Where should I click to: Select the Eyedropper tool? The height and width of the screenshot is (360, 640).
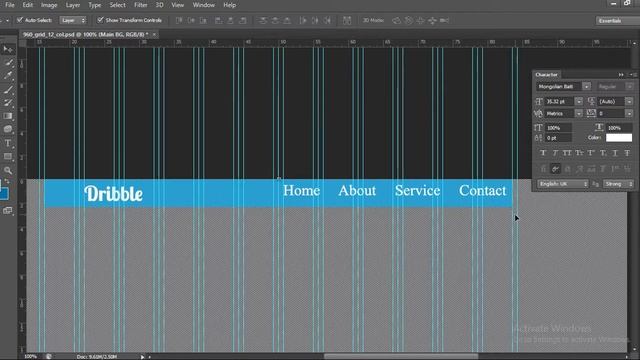[8, 76]
